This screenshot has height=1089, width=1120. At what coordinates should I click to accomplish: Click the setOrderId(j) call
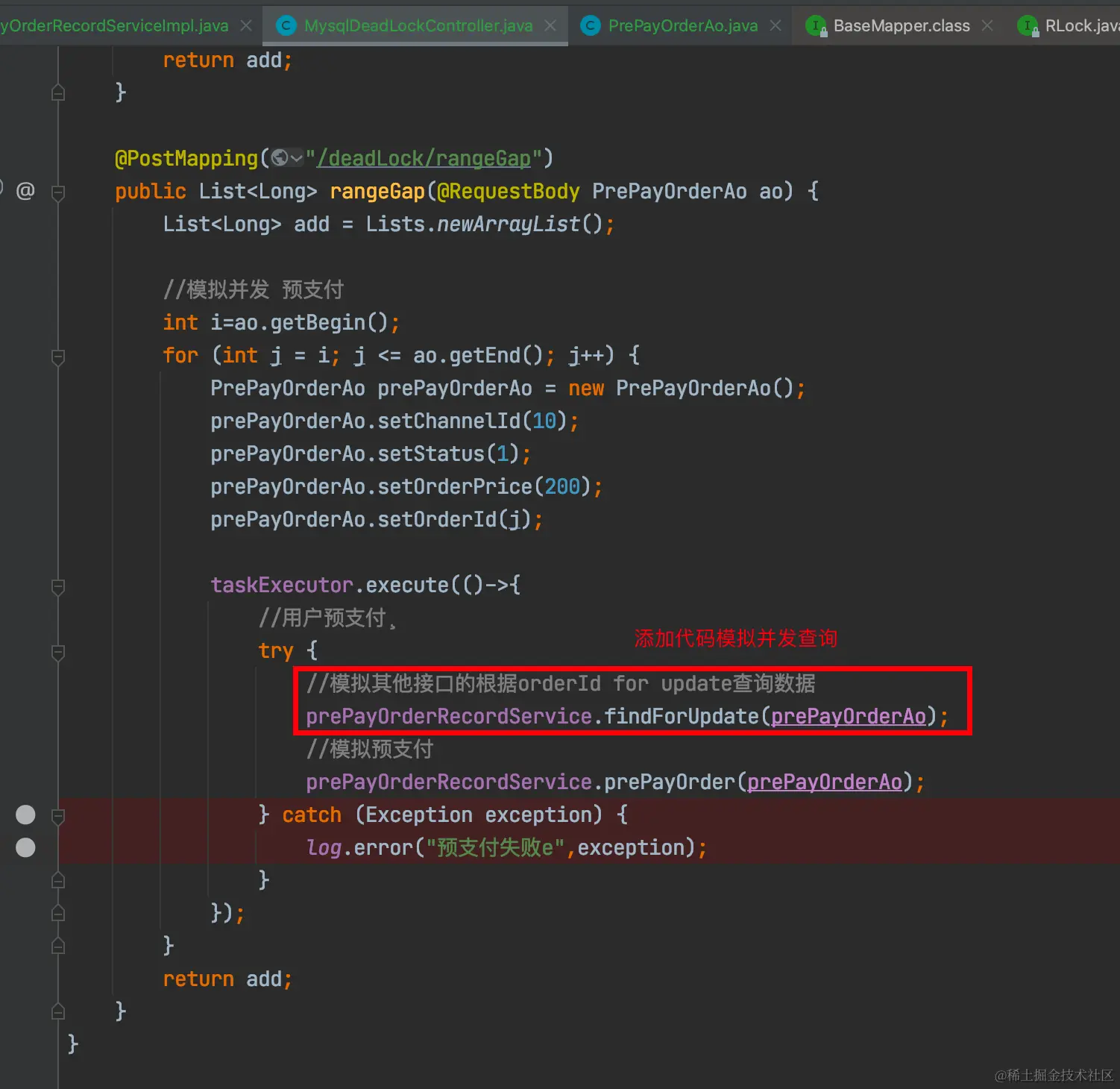point(454,519)
